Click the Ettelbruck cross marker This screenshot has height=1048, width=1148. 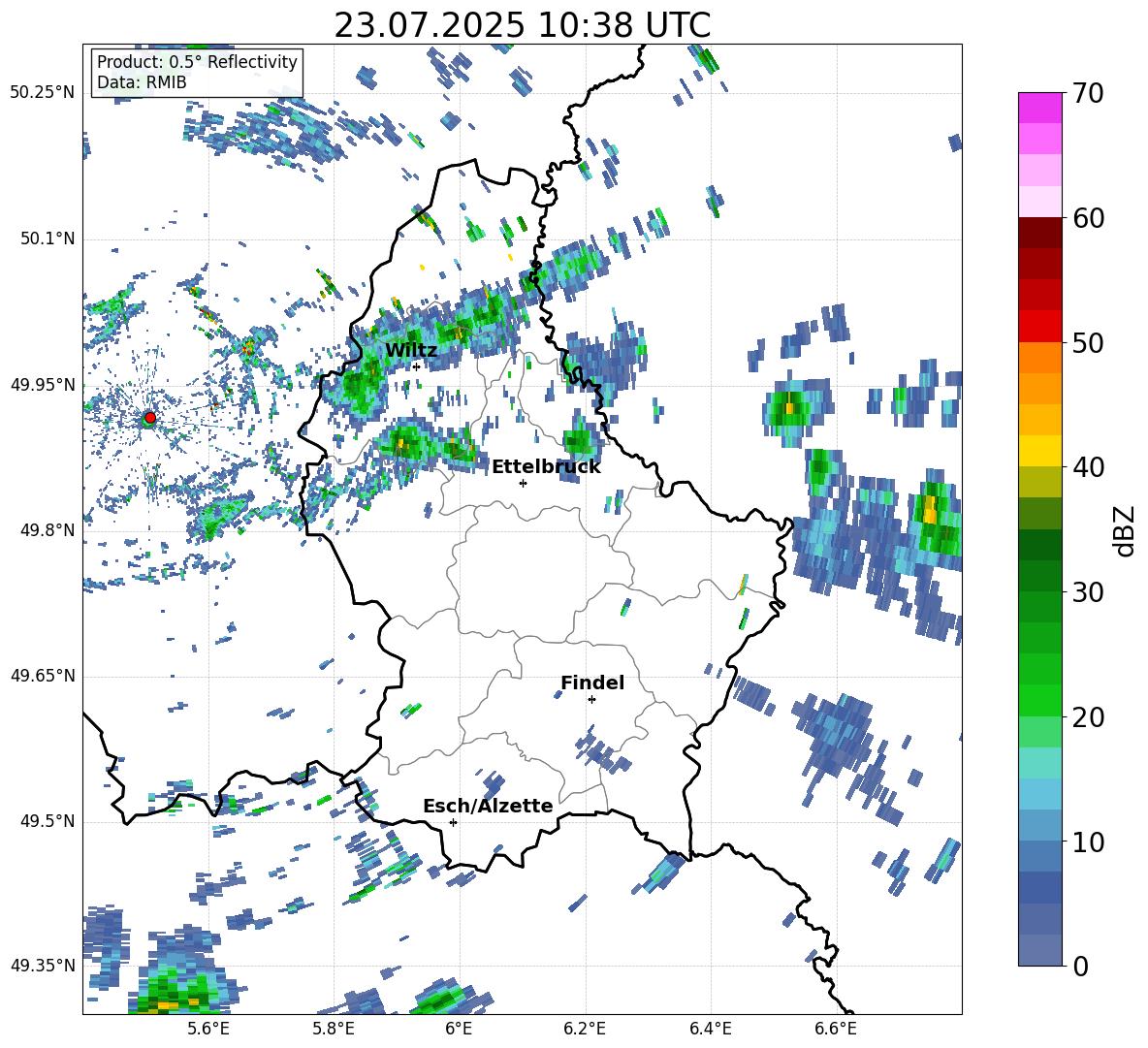523,483
